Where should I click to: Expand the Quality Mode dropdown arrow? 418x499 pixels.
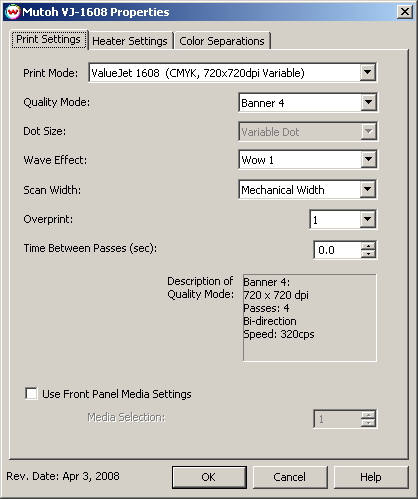[368, 102]
